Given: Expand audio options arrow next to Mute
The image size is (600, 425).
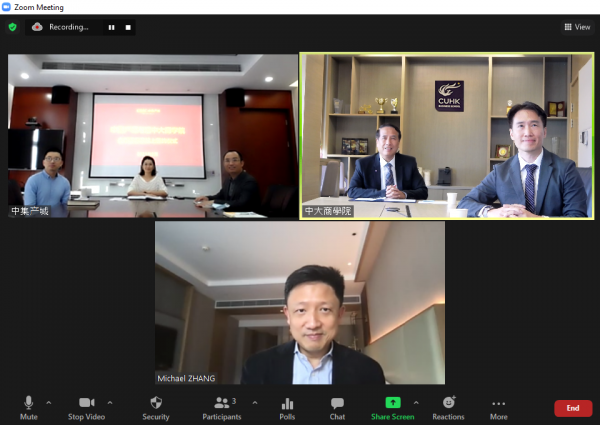Looking at the screenshot, I should pos(49,403).
